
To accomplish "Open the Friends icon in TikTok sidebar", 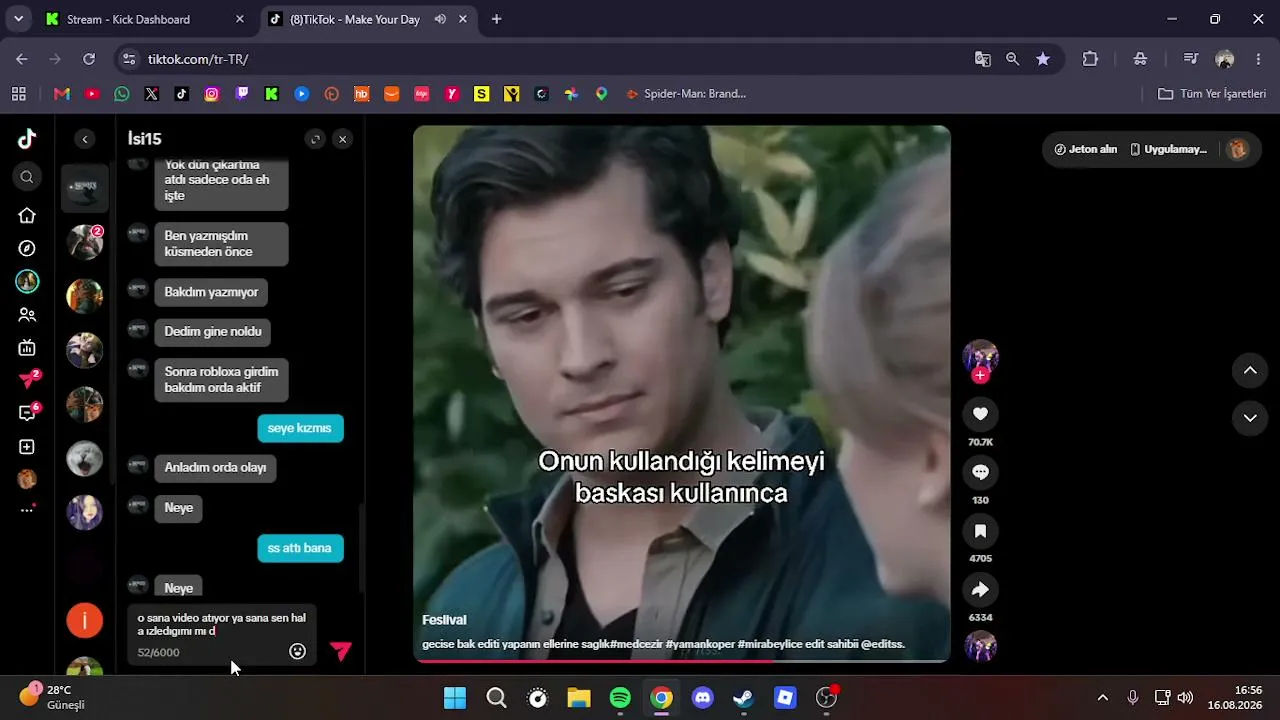I will tap(27, 314).
